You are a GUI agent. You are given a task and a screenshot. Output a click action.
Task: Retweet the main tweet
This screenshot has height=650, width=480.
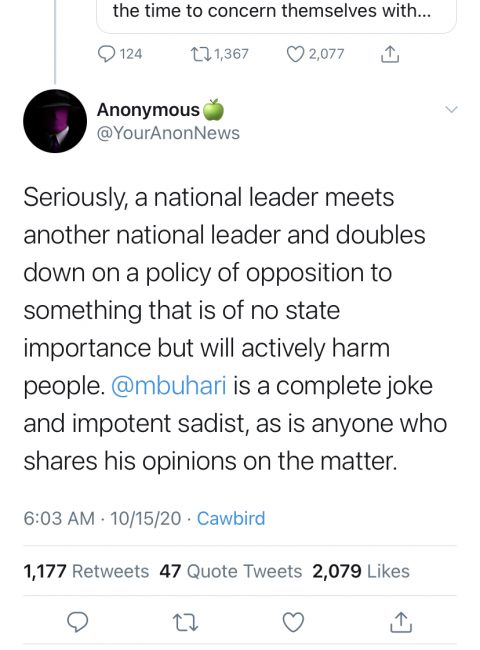click(x=185, y=622)
